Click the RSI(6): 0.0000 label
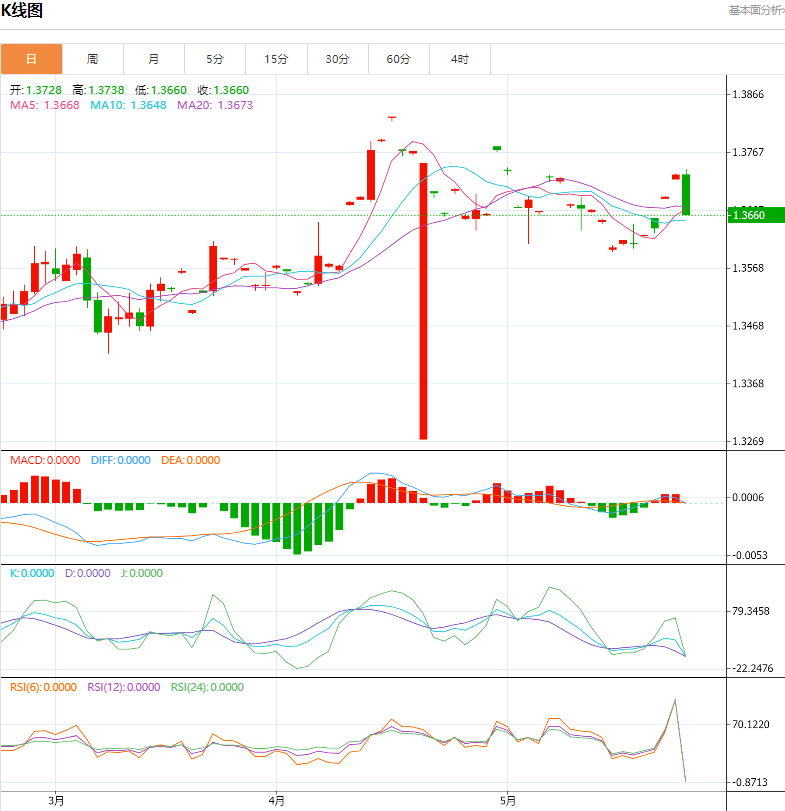The image size is (785, 811). [x=43, y=687]
